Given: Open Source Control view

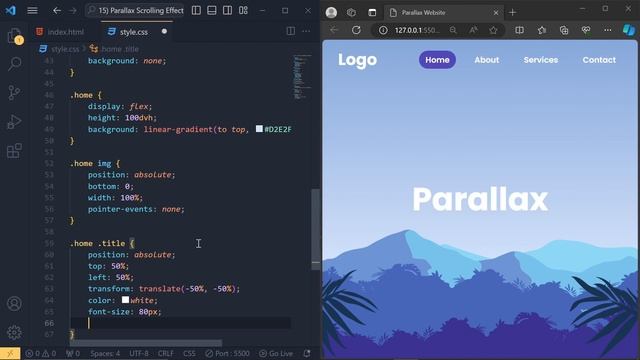Looking at the screenshot, I should pyautogui.click(x=14, y=93).
